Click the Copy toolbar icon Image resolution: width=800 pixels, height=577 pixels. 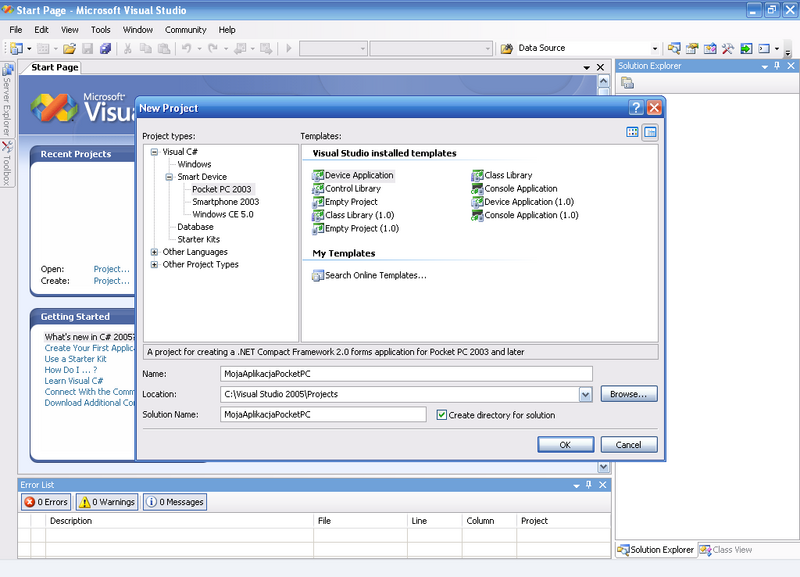(145, 48)
